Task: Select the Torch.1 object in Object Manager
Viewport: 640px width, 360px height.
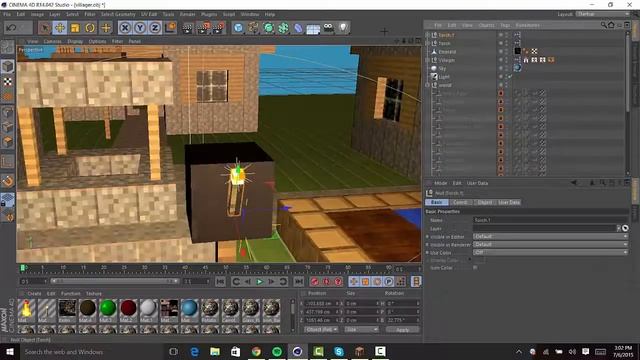Action: point(446,35)
